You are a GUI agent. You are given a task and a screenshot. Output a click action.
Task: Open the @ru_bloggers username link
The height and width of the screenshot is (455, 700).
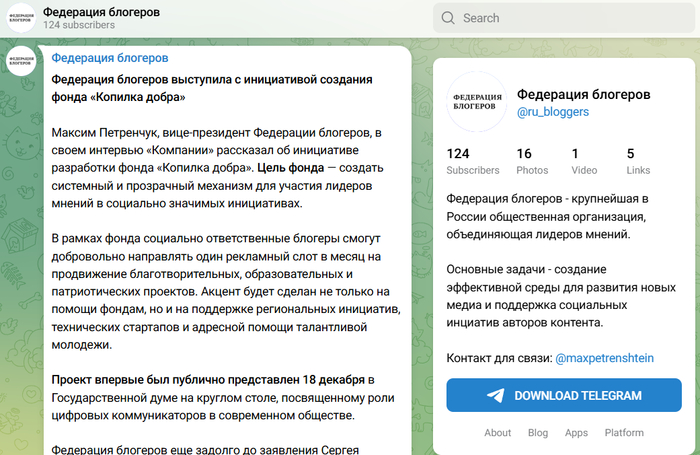coord(553,112)
